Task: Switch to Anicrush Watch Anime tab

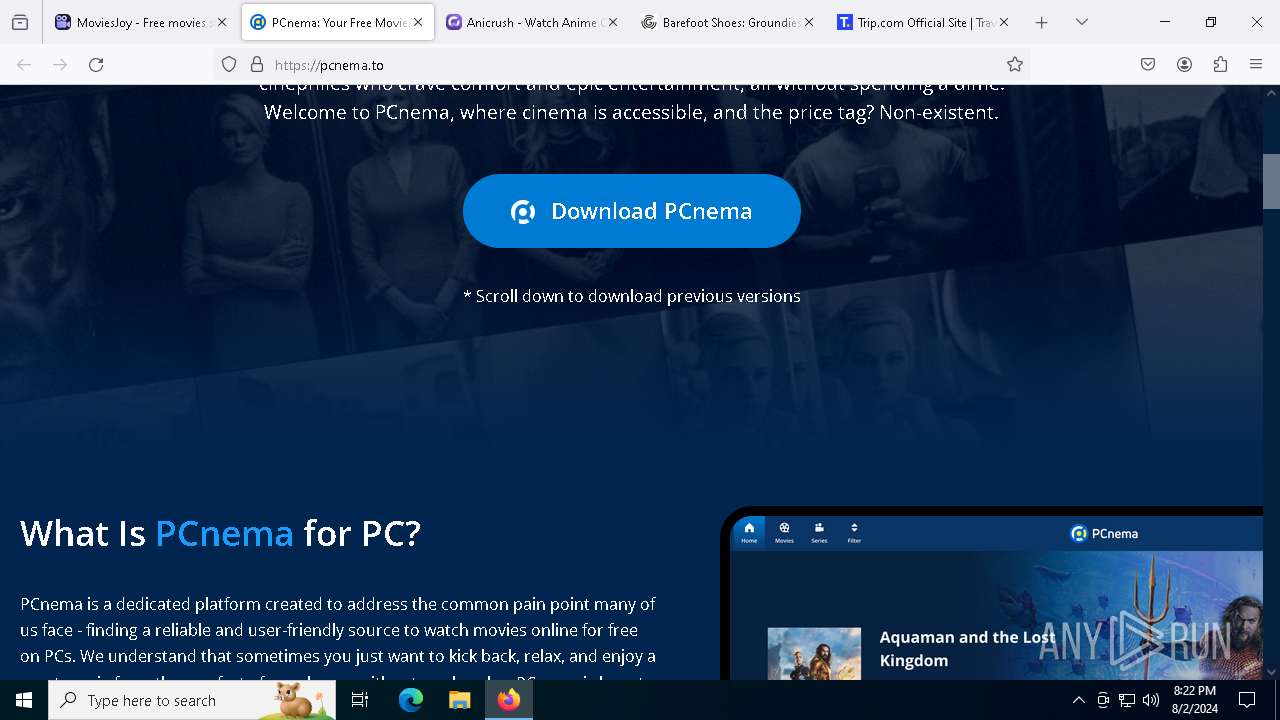Action: click(x=532, y=22)
